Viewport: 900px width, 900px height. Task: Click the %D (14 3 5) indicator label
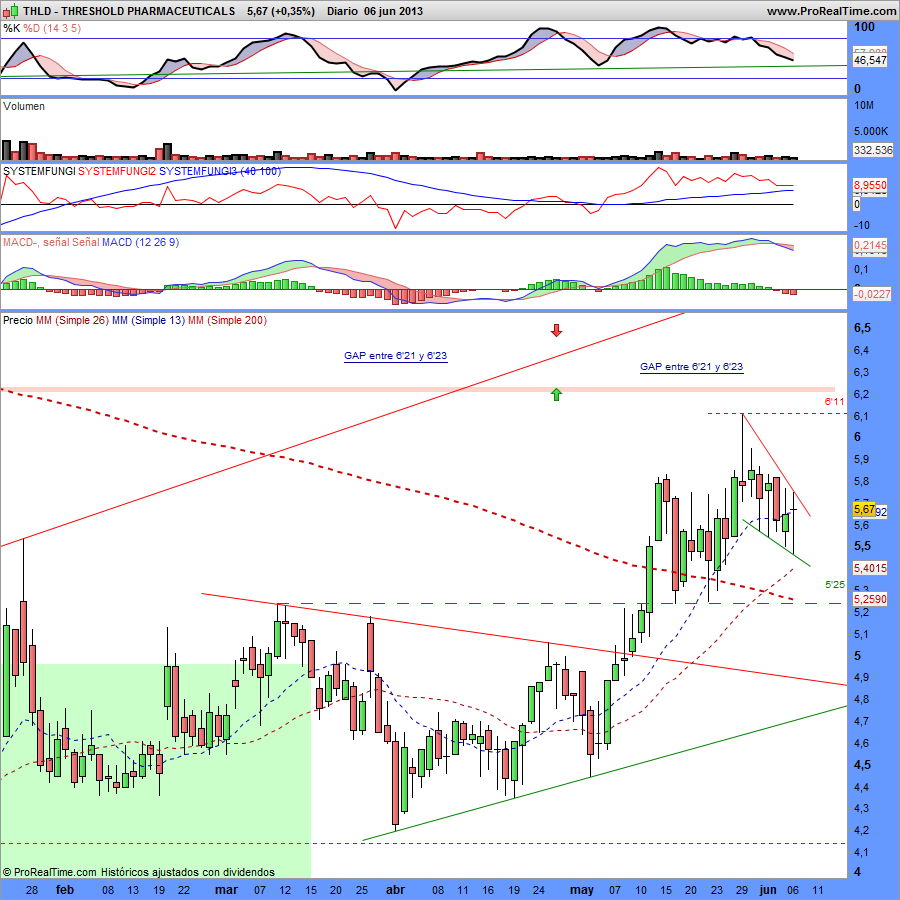click(52, 28)
